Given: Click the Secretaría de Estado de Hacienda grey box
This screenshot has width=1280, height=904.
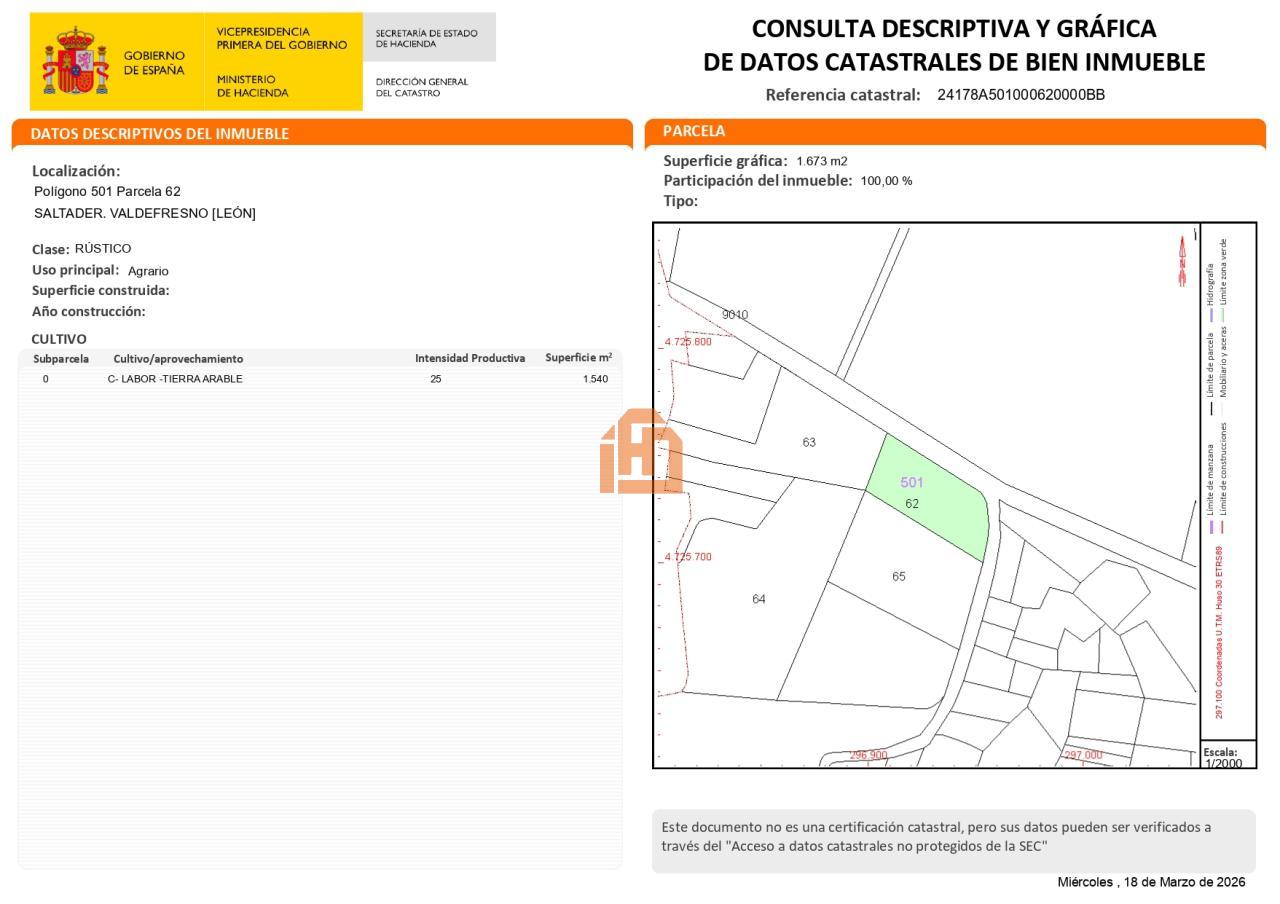Looking at the screenshot, I should (x=427, y=38).
